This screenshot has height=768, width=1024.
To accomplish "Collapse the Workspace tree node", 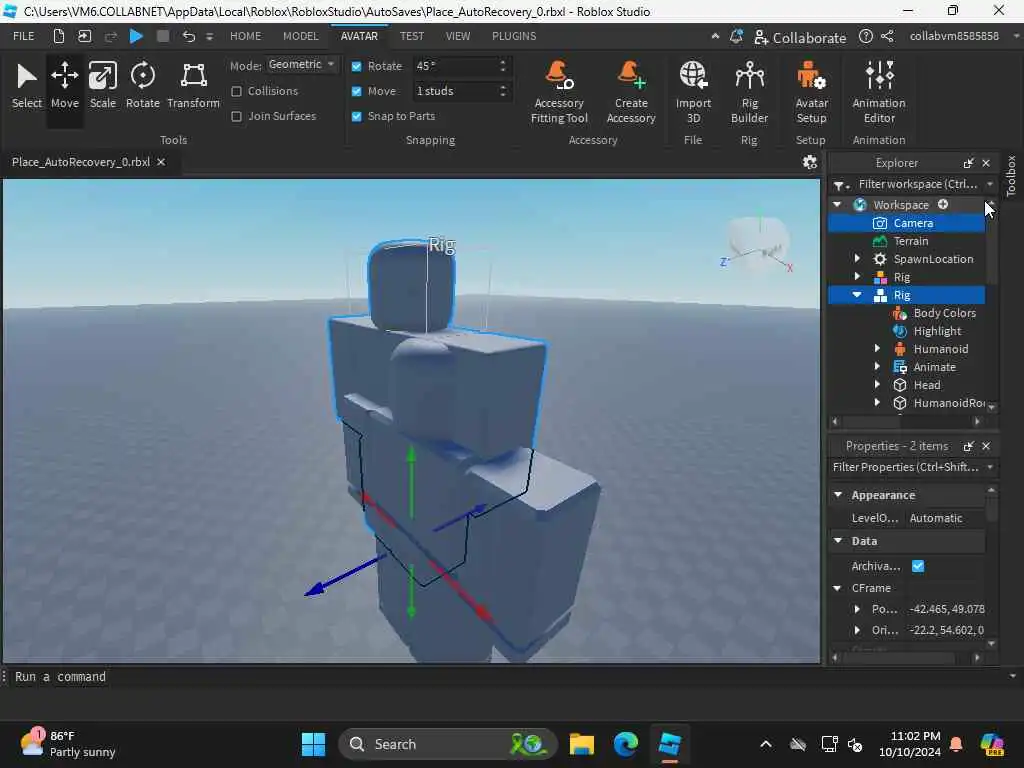I will click(837, 205).
